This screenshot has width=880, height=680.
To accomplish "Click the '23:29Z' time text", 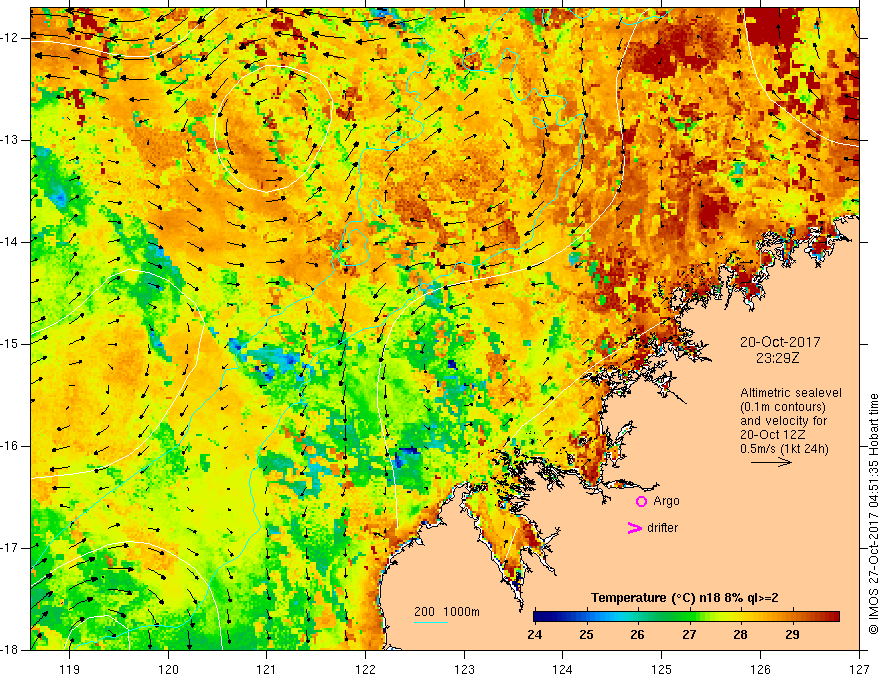I will tap(777, 358).
